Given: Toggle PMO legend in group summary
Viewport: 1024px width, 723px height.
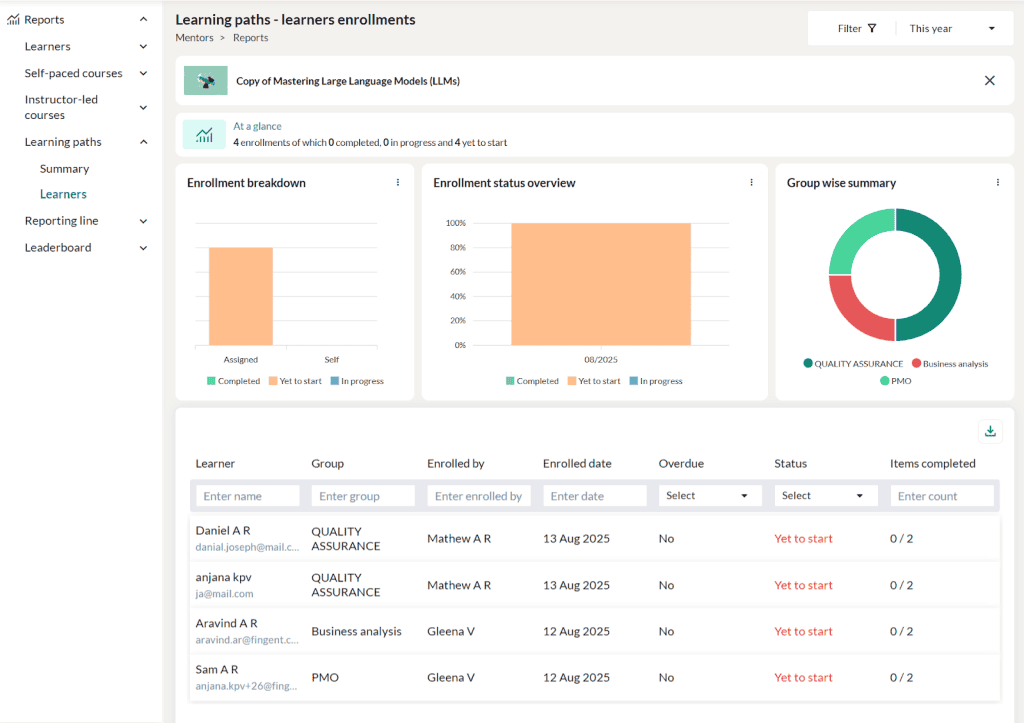Looking at the screenshot, I should point(895,381).
